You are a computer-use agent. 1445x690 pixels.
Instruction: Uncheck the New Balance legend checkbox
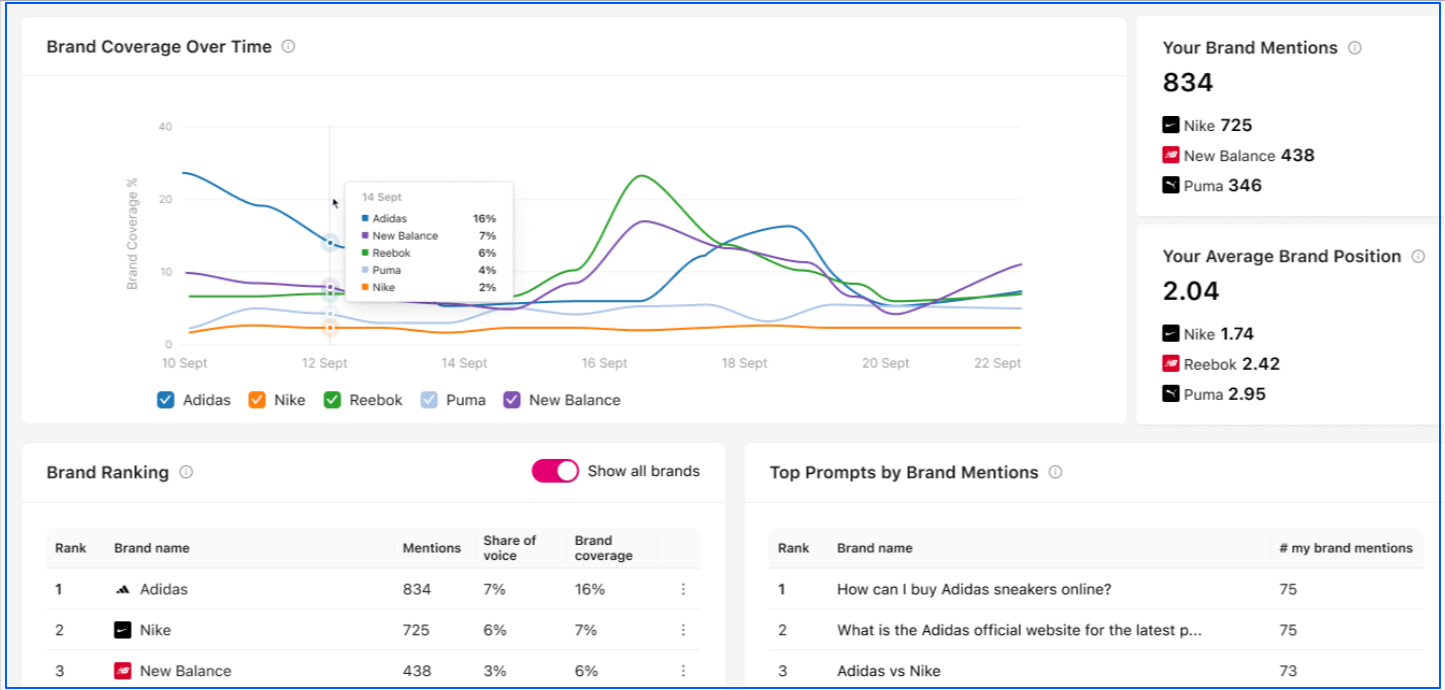(x=512, y=400)
